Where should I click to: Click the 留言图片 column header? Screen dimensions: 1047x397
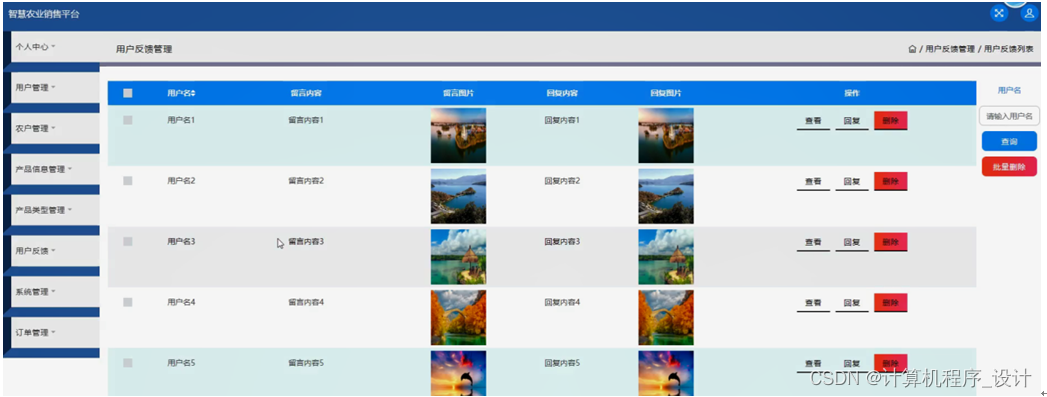[459, 93]
